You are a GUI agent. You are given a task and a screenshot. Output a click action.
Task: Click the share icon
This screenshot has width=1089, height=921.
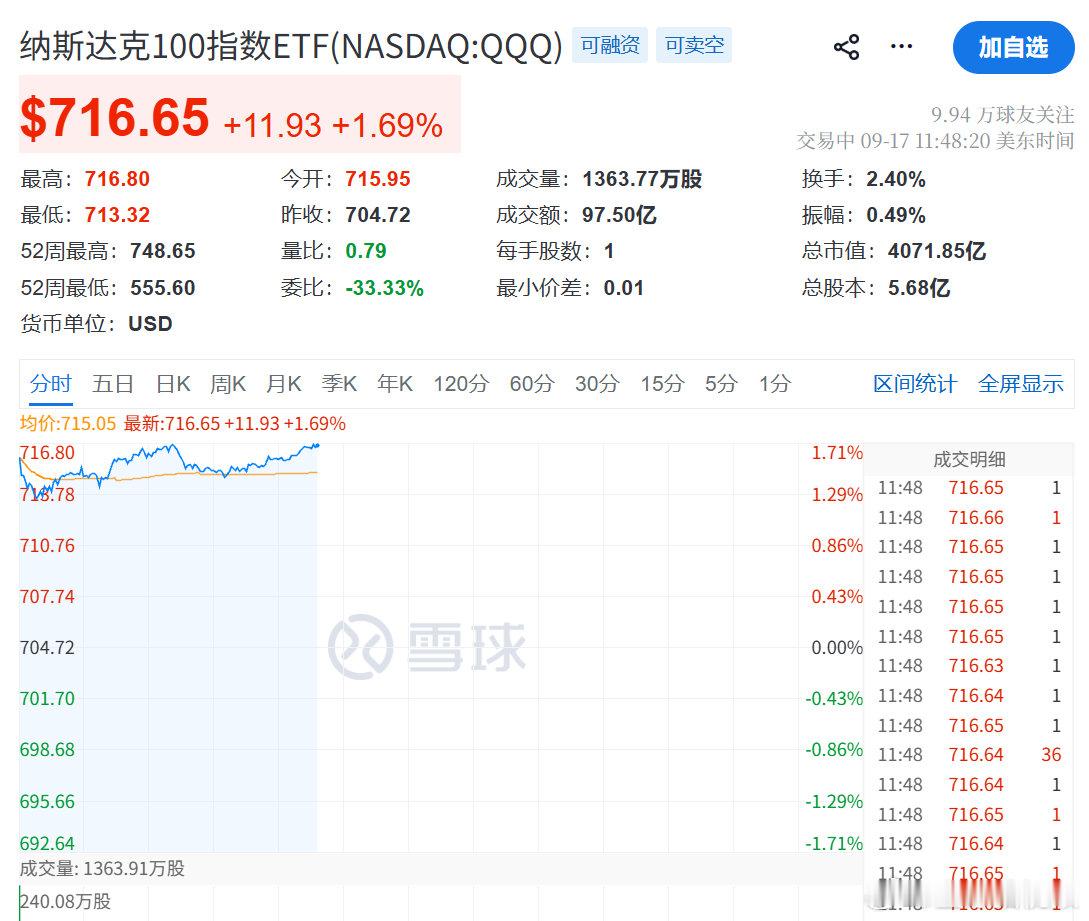click(847, 47)
